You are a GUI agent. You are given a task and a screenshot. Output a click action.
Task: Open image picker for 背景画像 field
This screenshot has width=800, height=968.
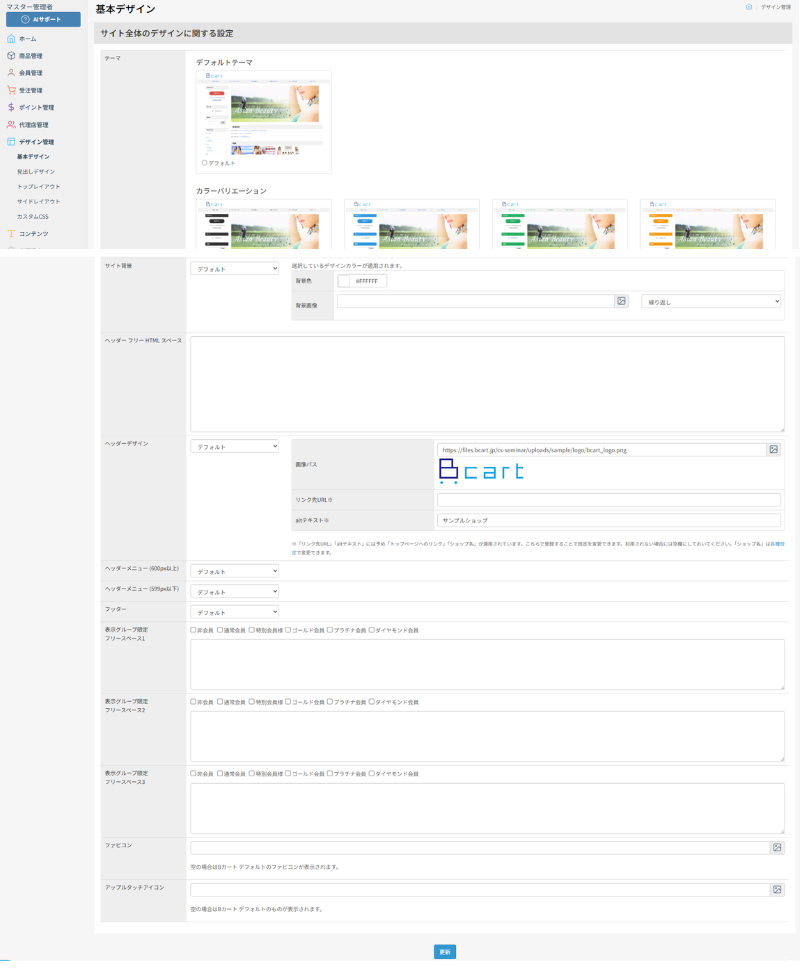621,301
